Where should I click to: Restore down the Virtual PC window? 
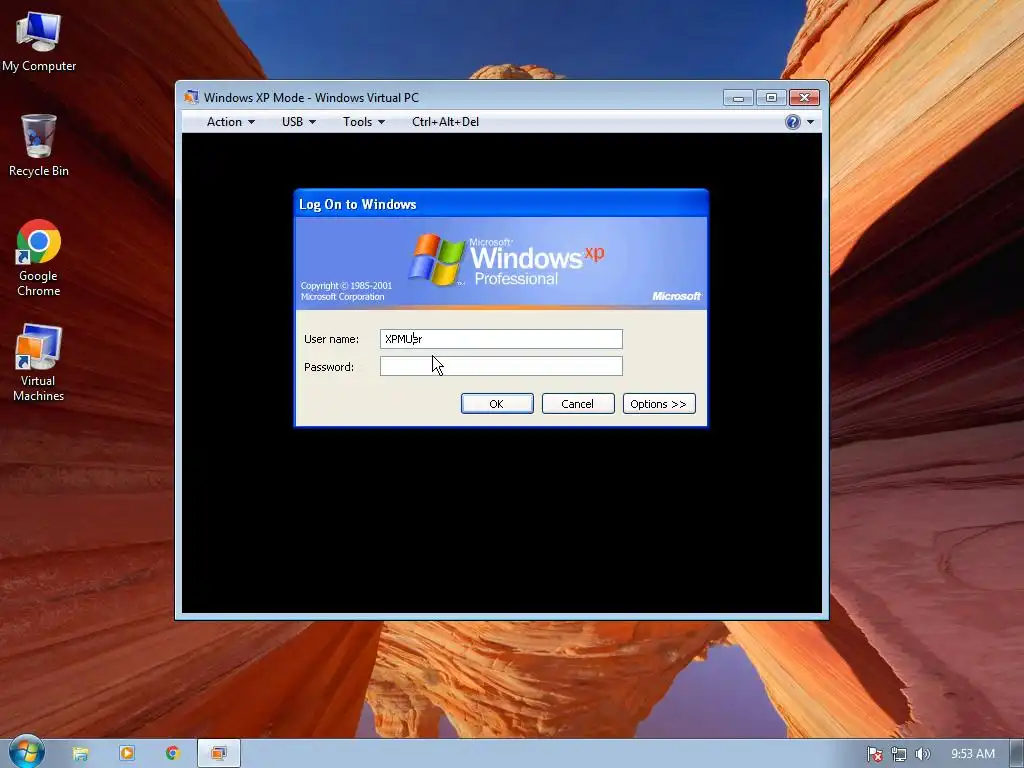[771, 98]
